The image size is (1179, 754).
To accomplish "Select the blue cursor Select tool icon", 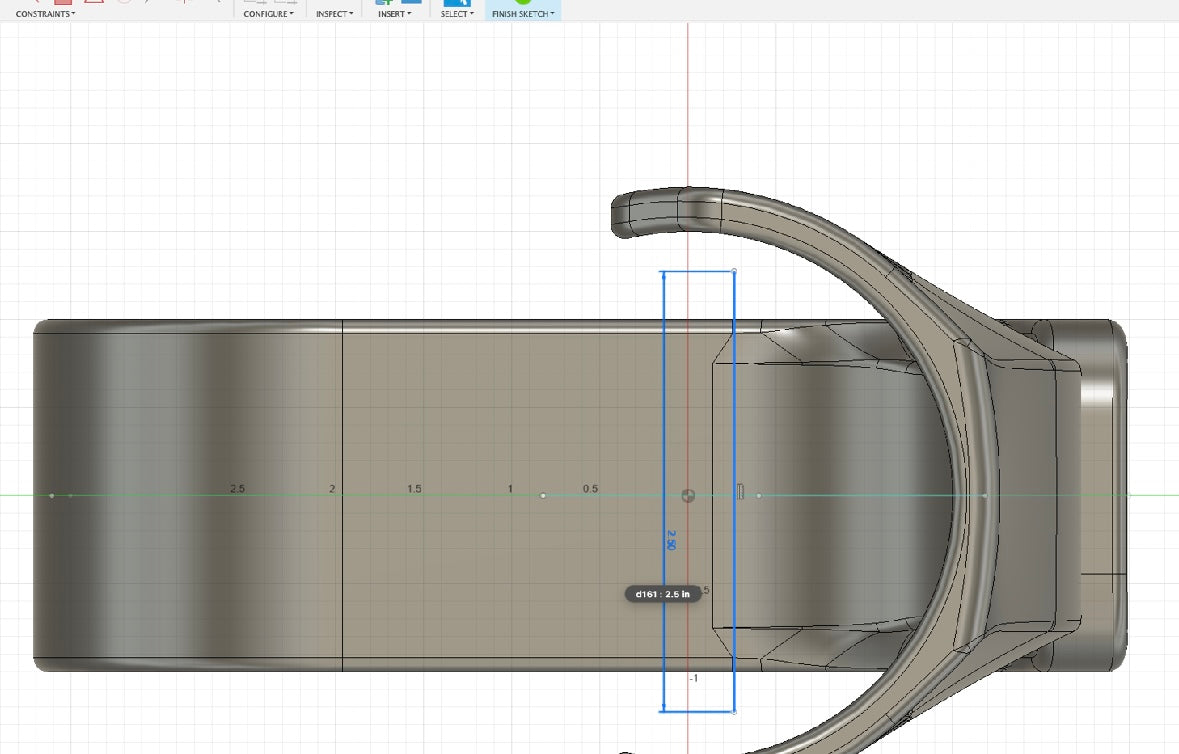I will [x=456, y=3].
